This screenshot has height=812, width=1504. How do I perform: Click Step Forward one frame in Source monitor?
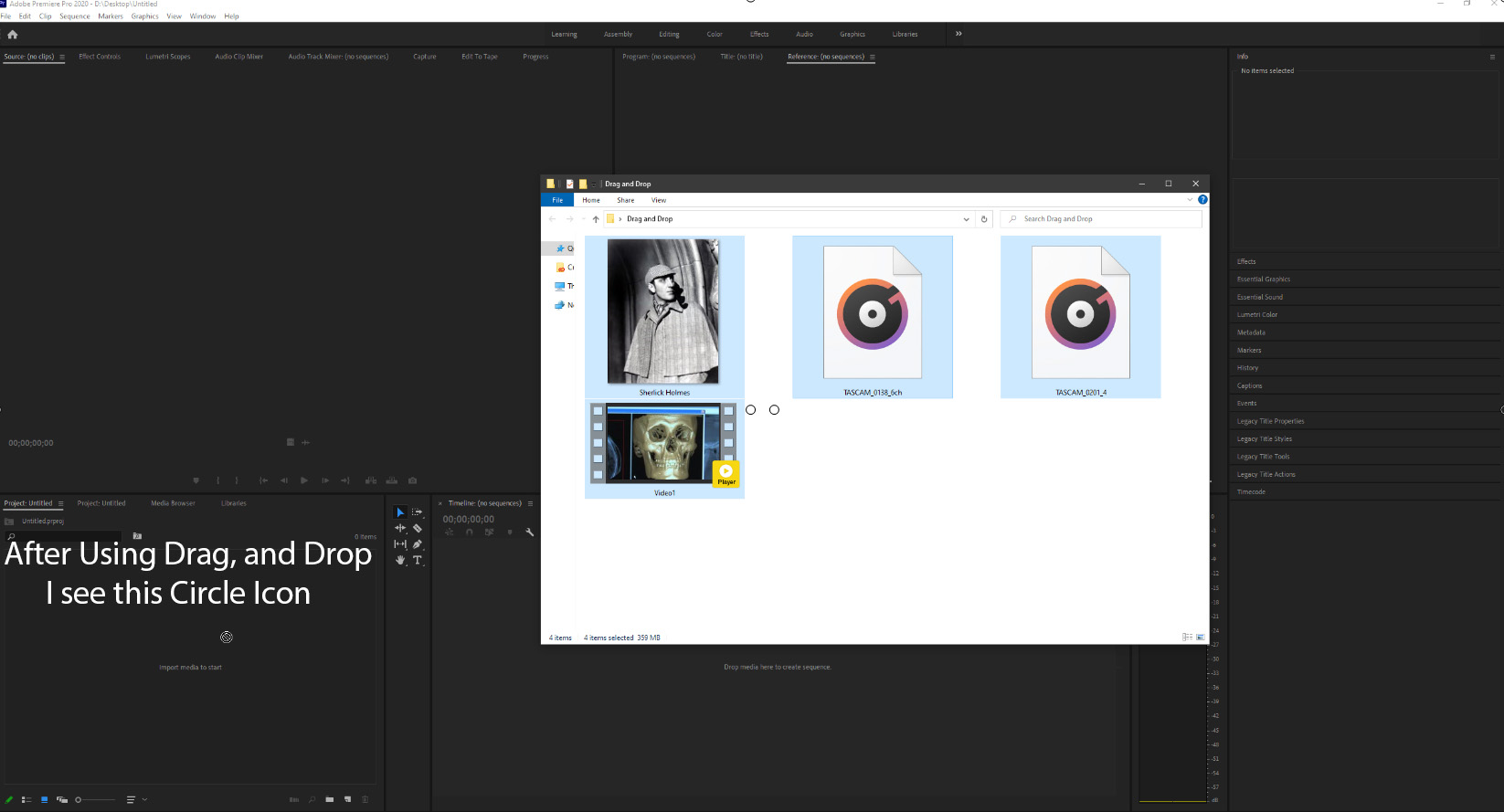[325, 480]
